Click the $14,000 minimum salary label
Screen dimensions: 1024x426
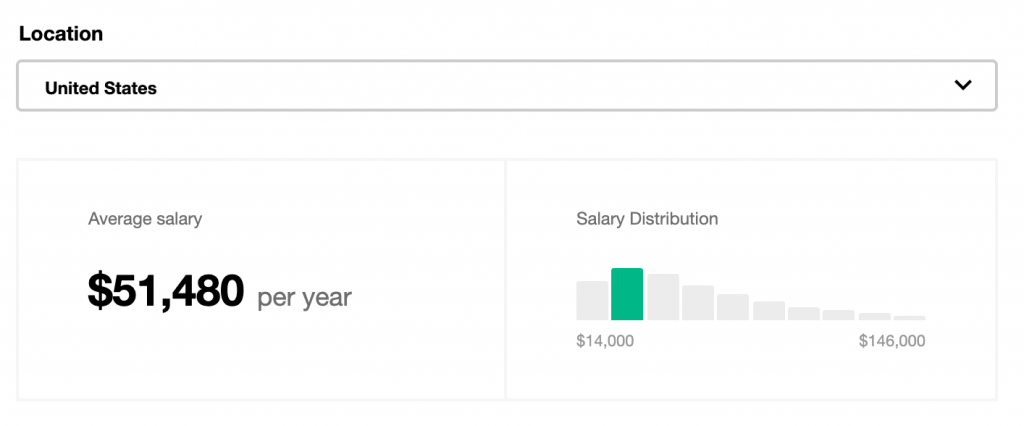click(x=605, y=341)
